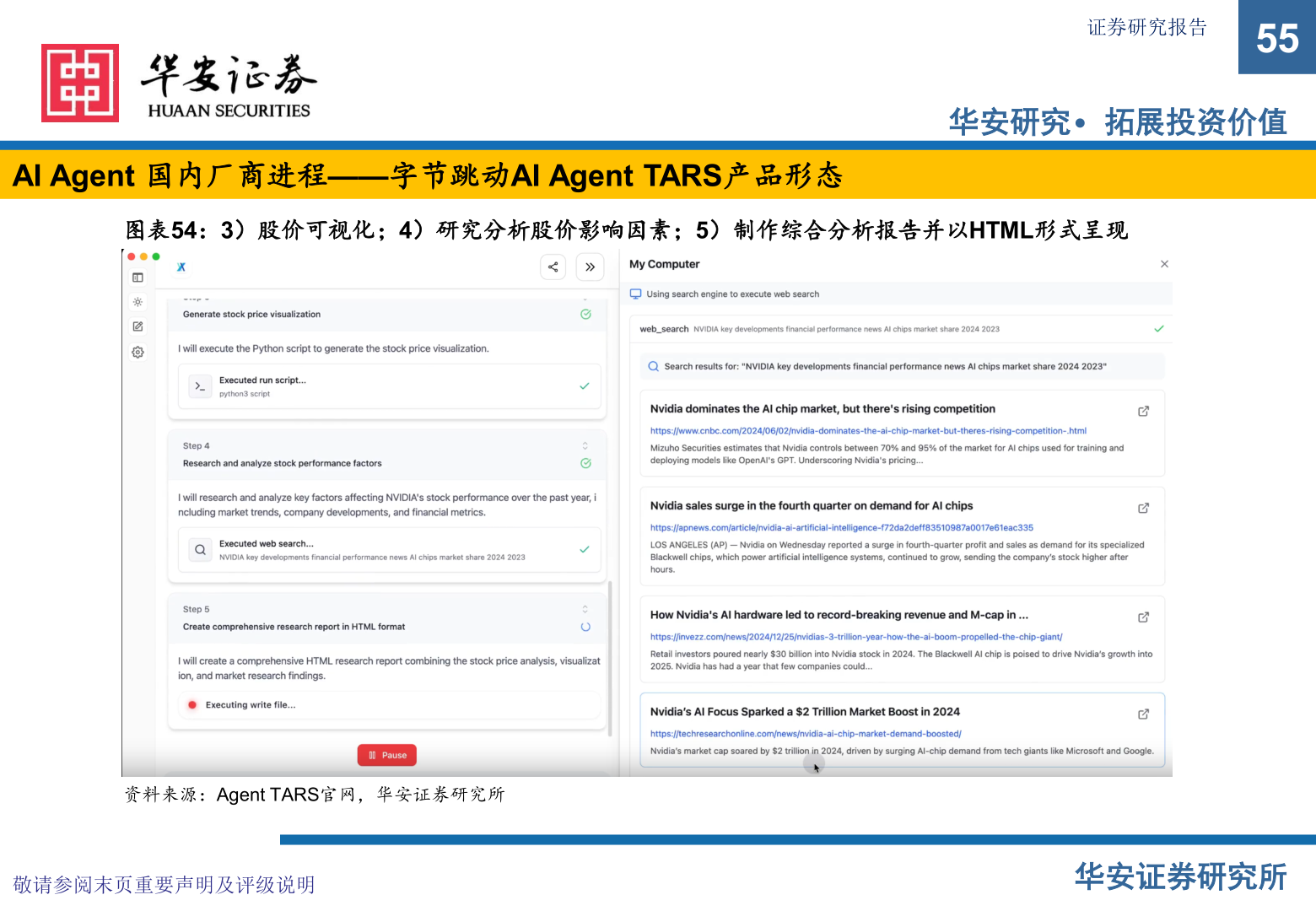Open 'How Nvidia's AI hardware led to record-breaking' headline
The width and height of the screenshot is (1316, 911).
(839, 615)
